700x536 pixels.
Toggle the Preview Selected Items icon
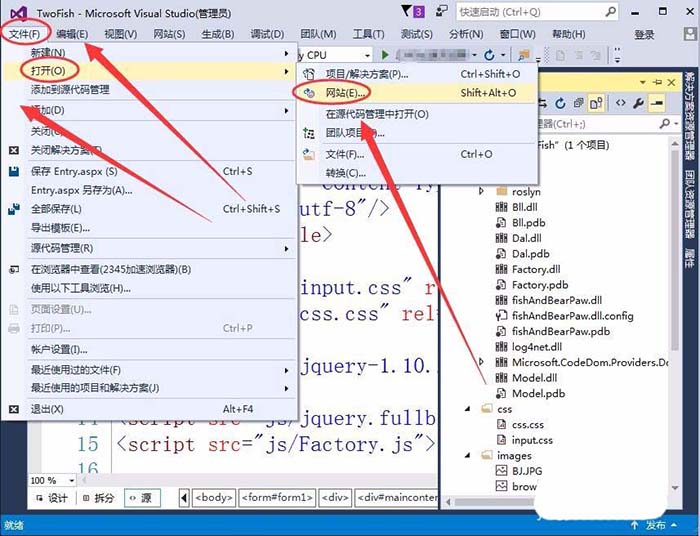pos(657,104)
